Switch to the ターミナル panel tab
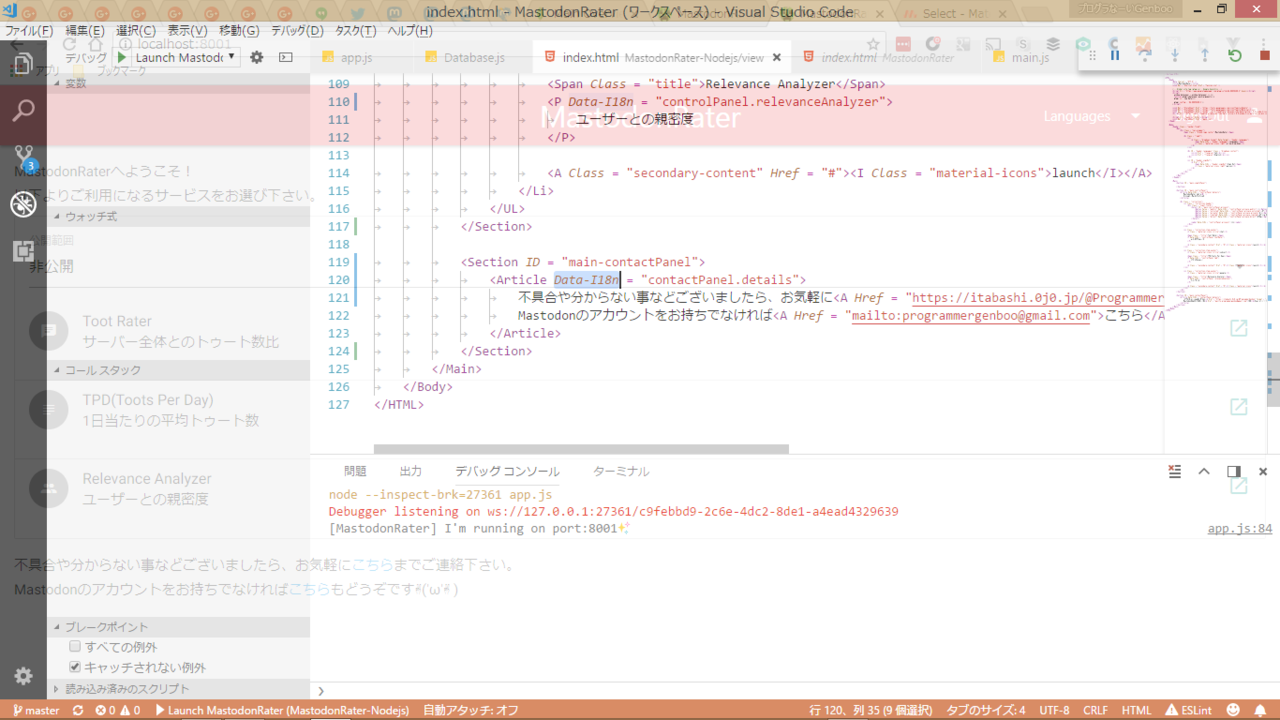 (620, 471)
